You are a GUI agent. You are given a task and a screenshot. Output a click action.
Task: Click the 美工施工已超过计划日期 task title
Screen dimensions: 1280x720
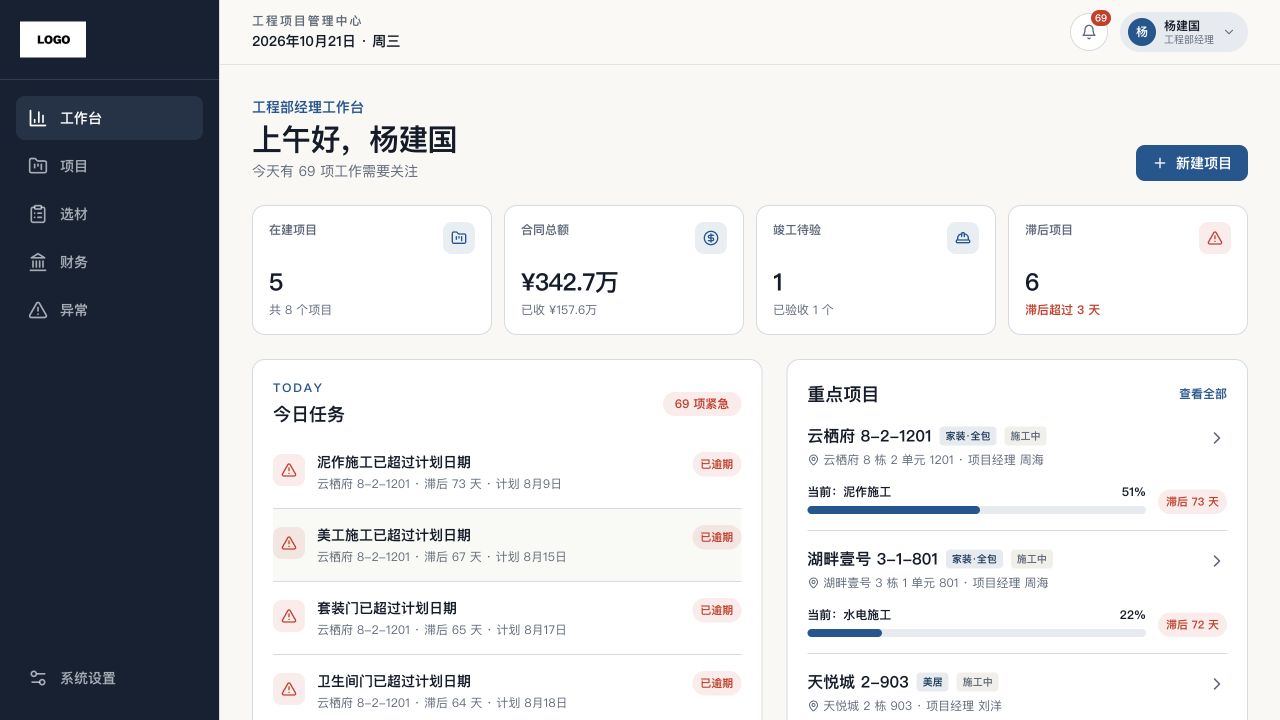tap(394, 535)
